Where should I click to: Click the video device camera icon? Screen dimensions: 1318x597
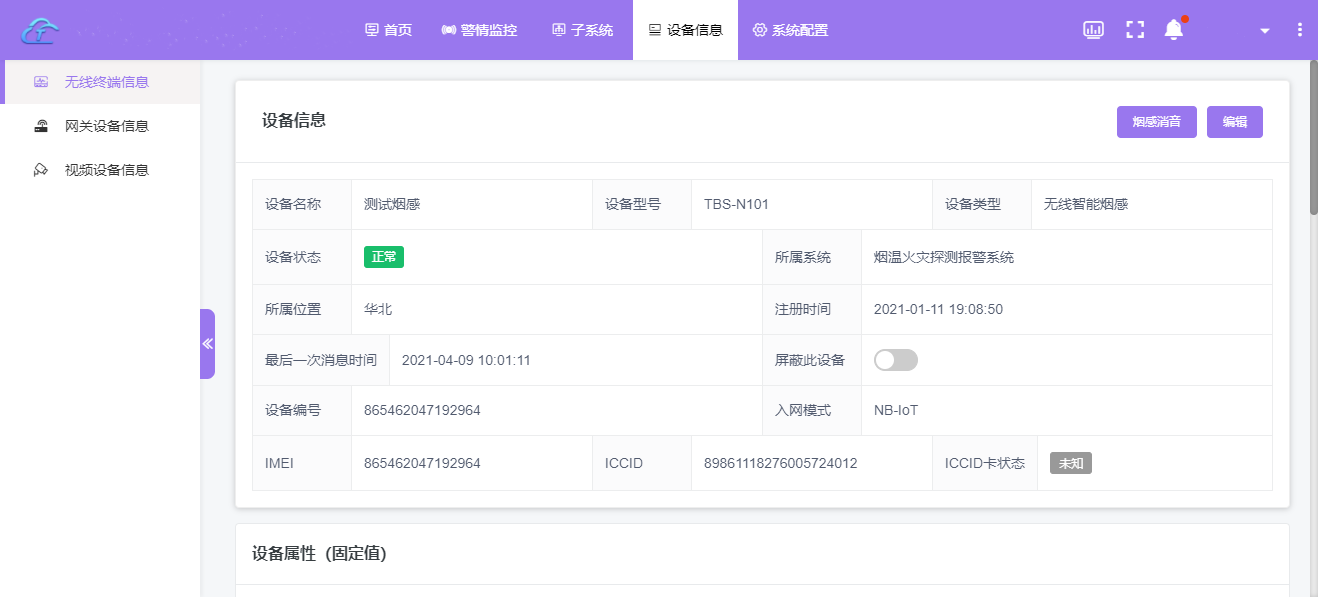coord(41,170)
